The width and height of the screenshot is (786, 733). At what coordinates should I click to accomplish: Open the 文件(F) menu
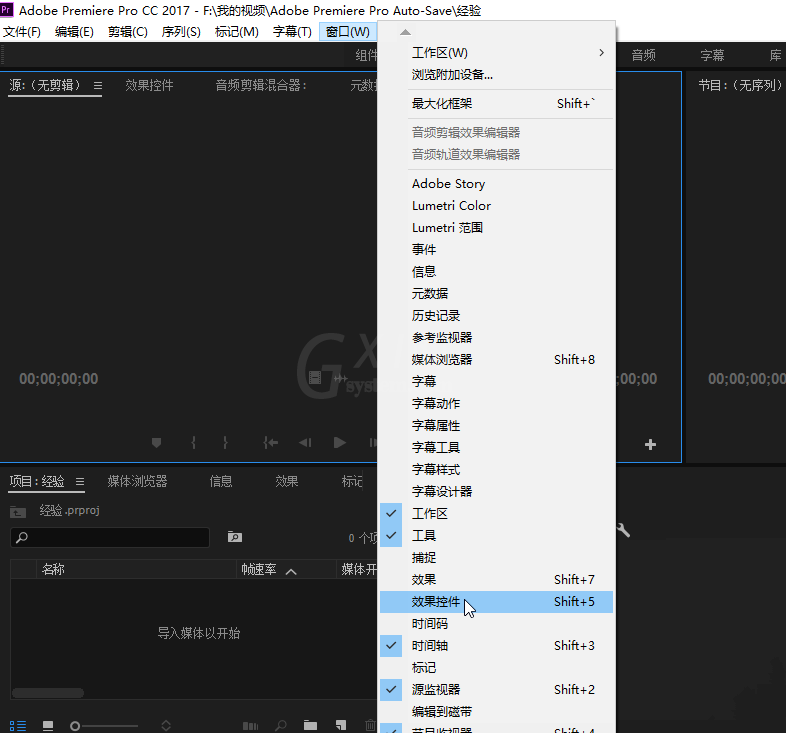click(x=22, y=32)
